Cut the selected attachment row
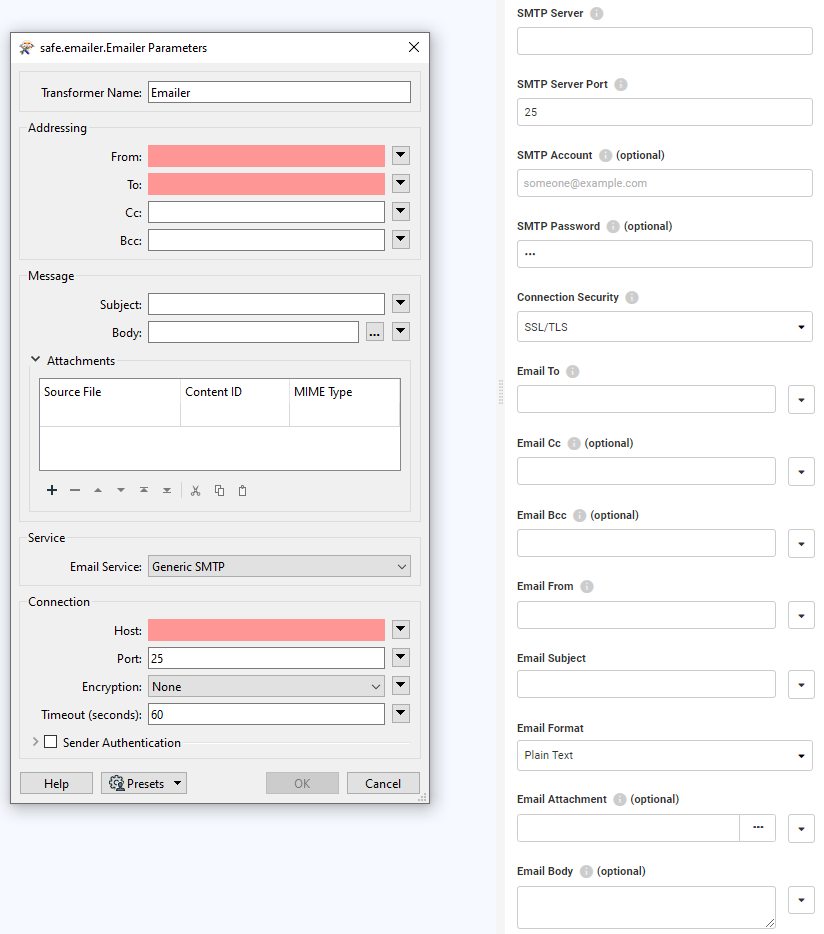824x934 pixels. [x=195, y=490]
